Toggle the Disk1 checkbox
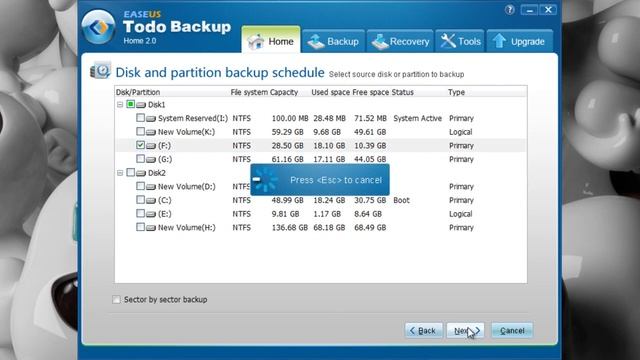 click(x=130, y=104)
